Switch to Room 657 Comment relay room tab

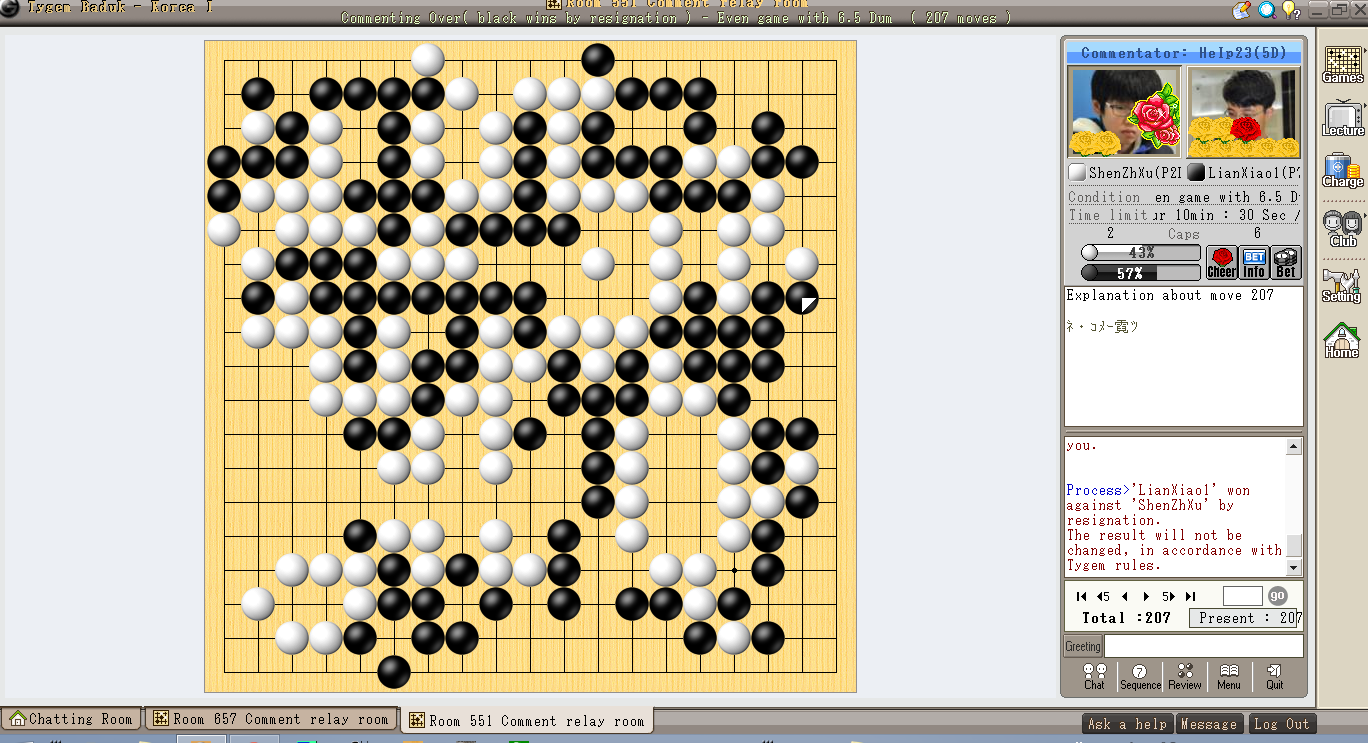272,719
